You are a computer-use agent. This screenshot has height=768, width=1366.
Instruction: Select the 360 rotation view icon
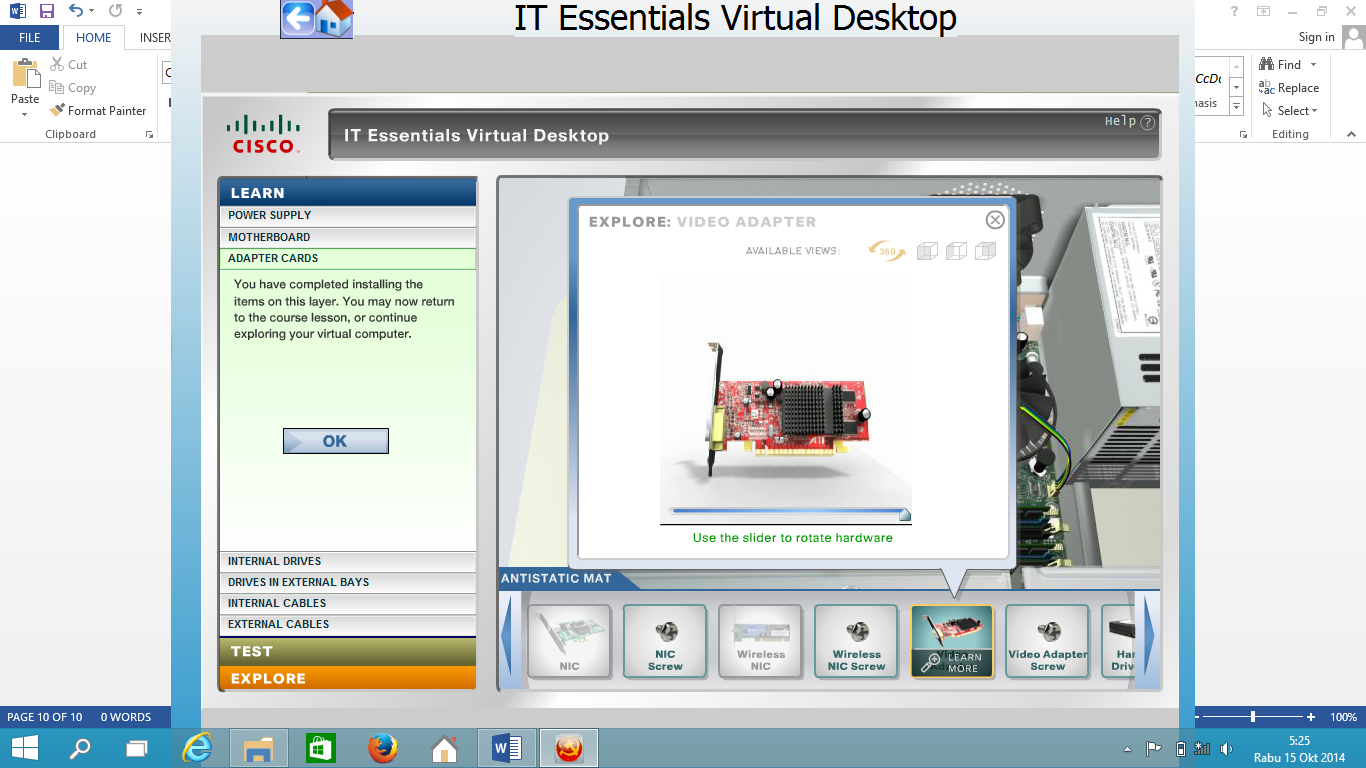pos(887,251)
